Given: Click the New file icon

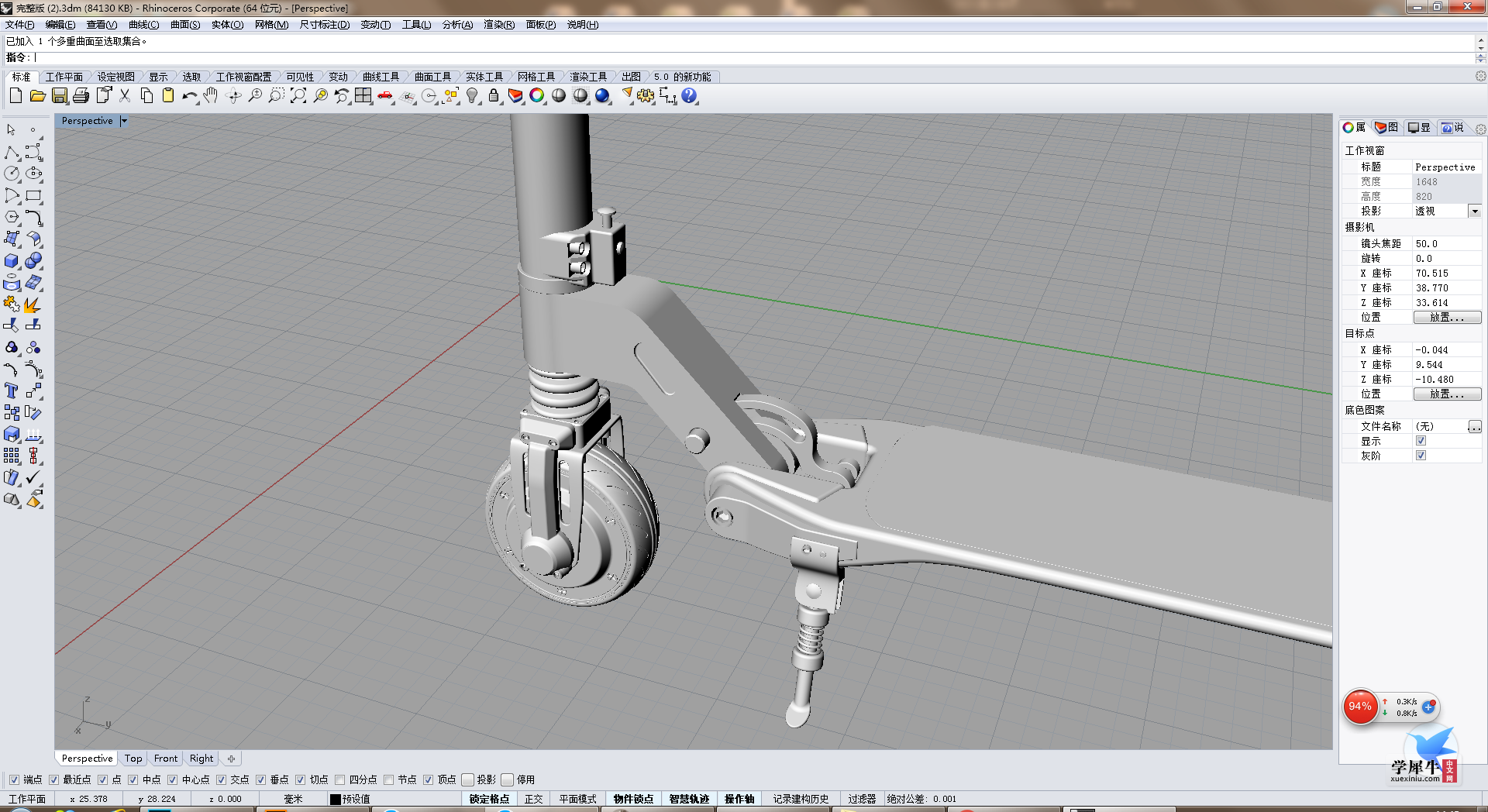Looking at the screenshot, I should tap(15, 96).
